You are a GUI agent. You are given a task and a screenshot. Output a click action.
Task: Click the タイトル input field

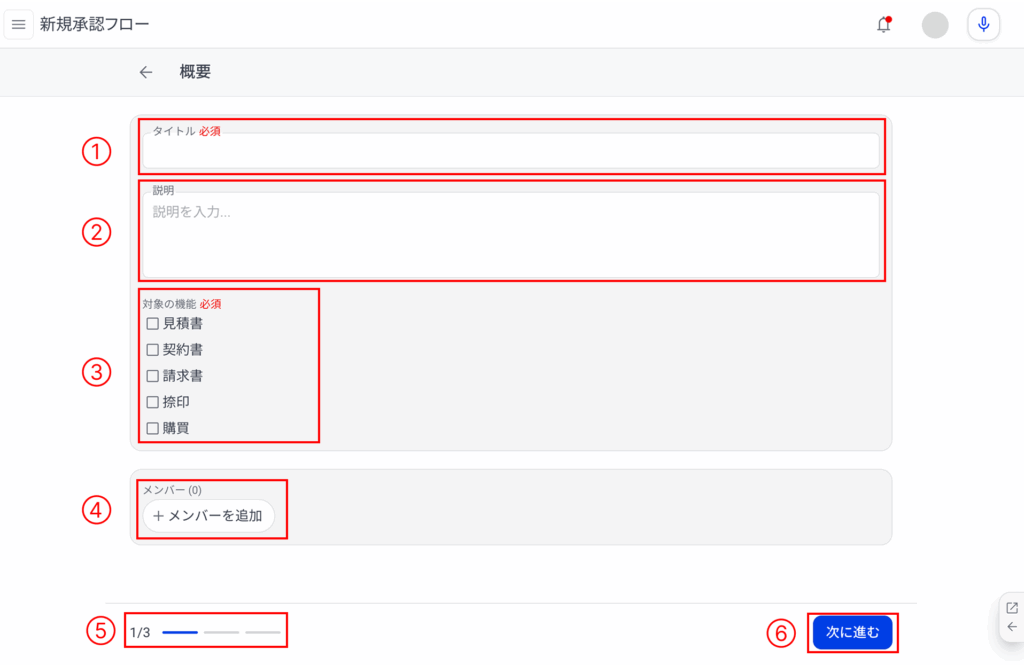(511, 152)
